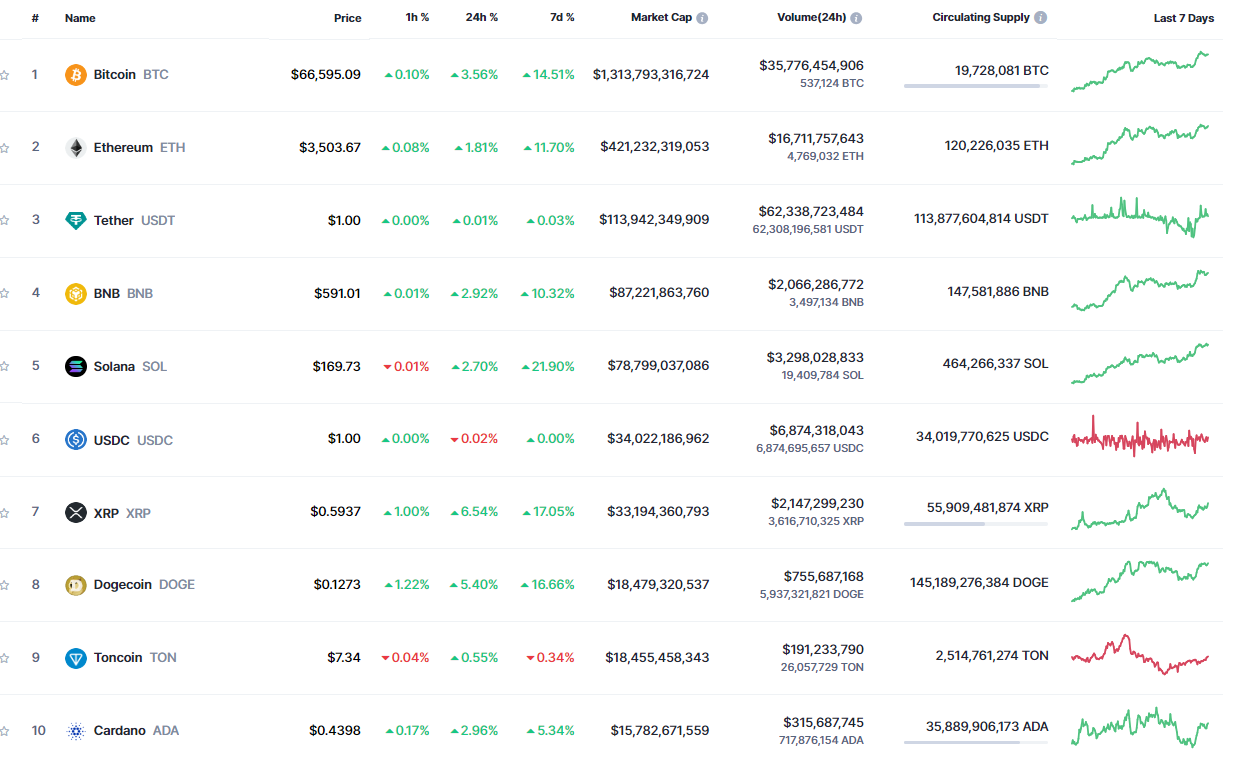The width and height of the screenshot is (1241, 761).
Task: Click Bitcoin's circulating supply progress bar
Action: [976, 86]
